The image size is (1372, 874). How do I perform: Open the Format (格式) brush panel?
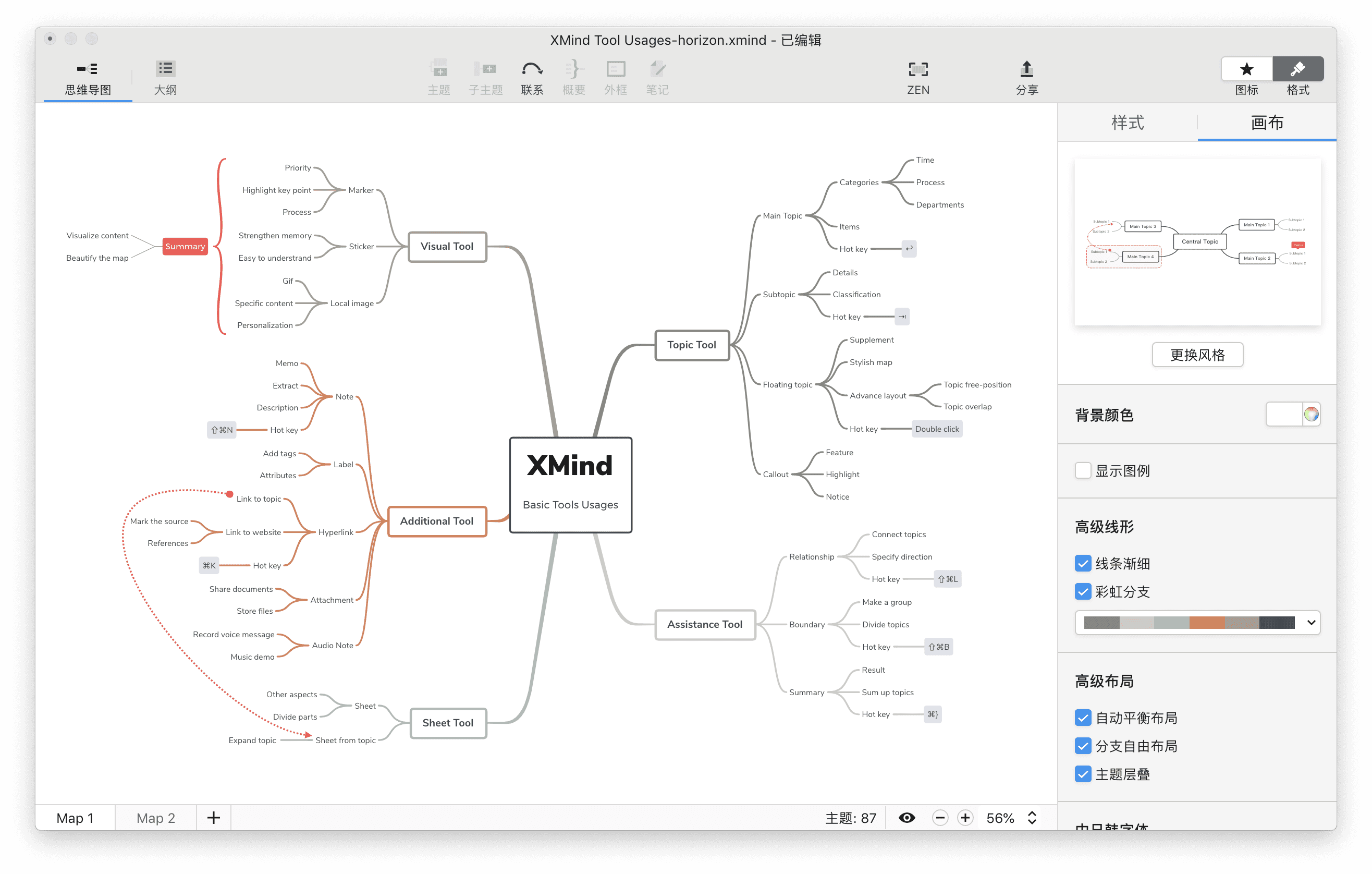pyautogui.click(x=1297, y=69)
